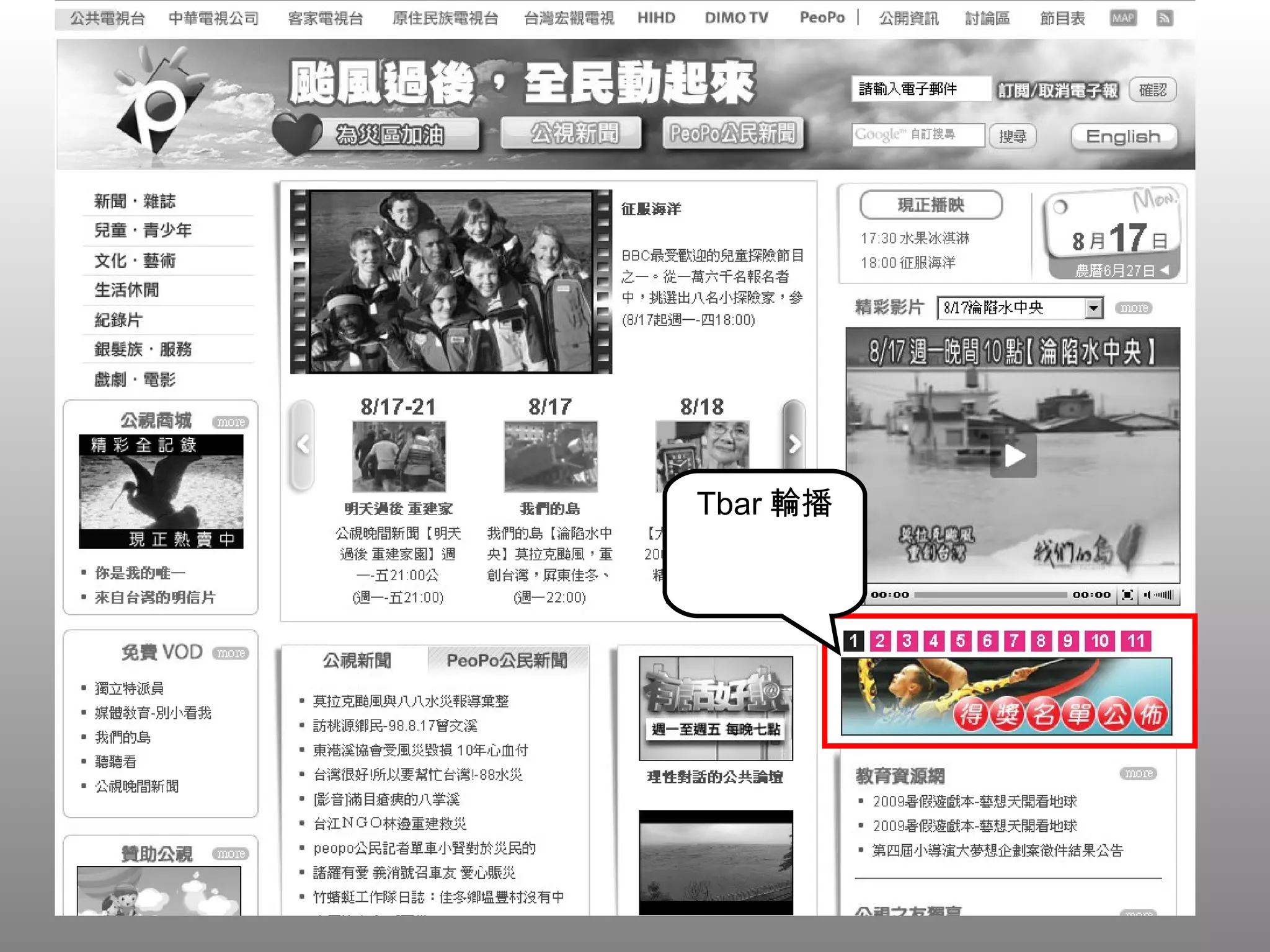The height and width of the screenshot is (952, 1270).
Task: Open the 我們的島 program thumbnail
Action: [551, 457]
